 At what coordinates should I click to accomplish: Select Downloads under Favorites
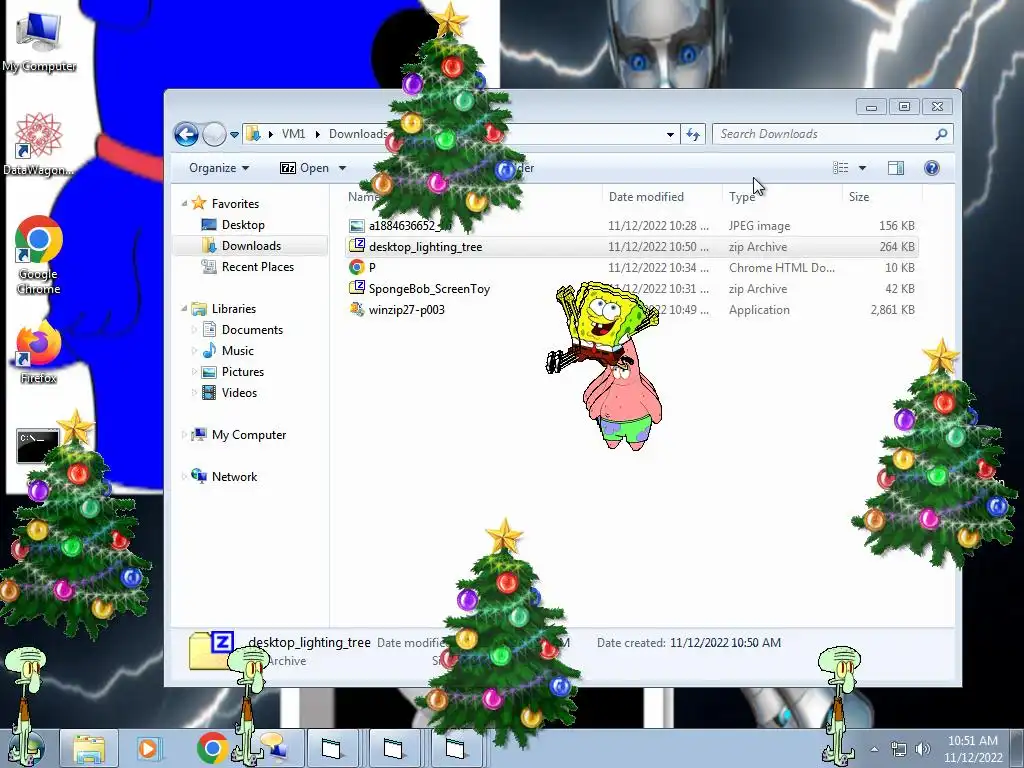(x=251, y=246)
